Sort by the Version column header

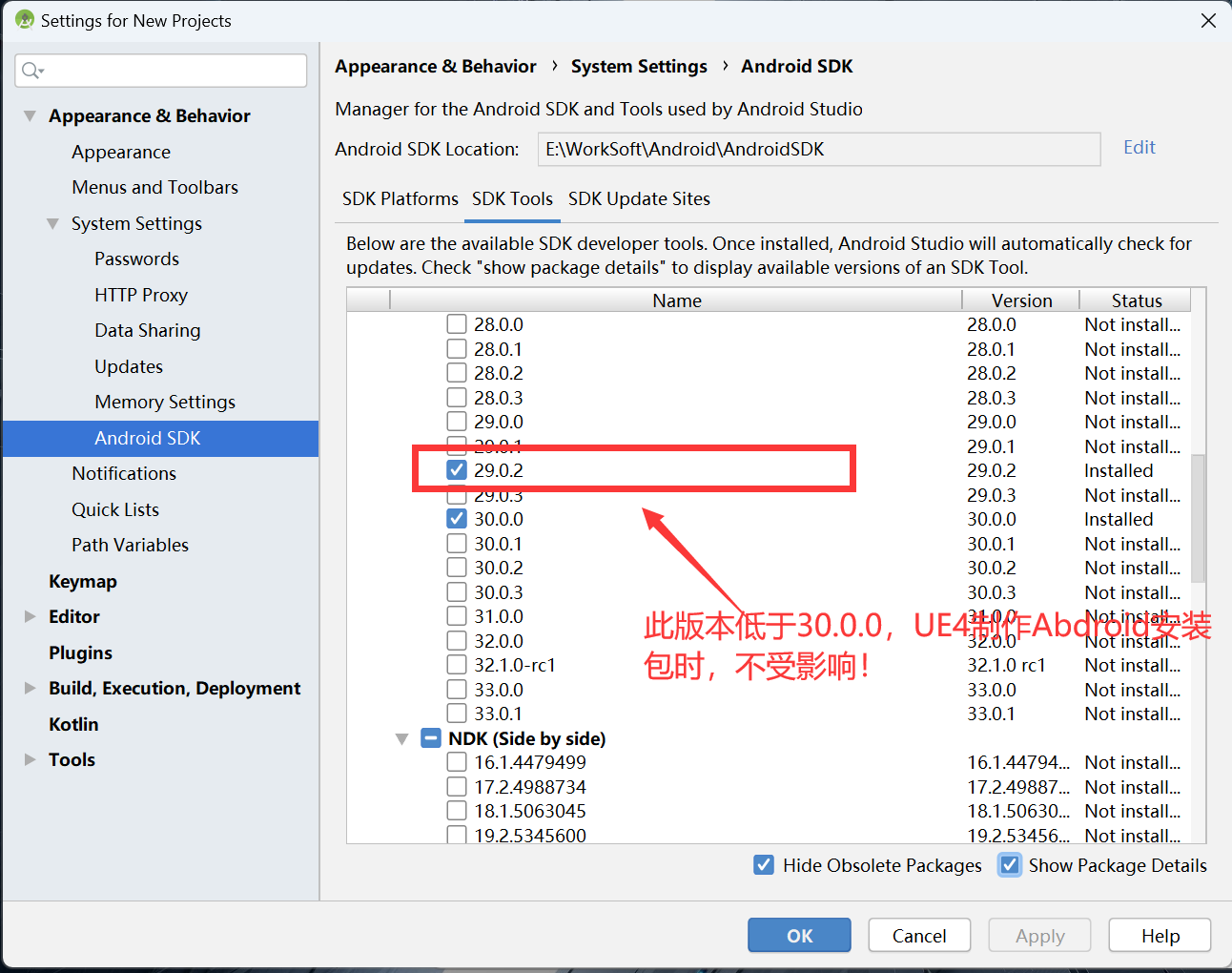(x=1021, y=300)
